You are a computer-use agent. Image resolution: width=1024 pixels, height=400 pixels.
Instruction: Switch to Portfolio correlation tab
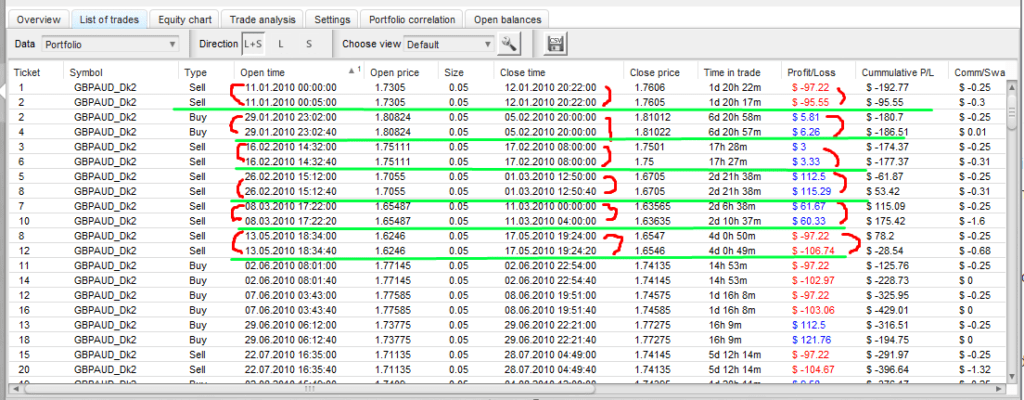click(412, 20)
